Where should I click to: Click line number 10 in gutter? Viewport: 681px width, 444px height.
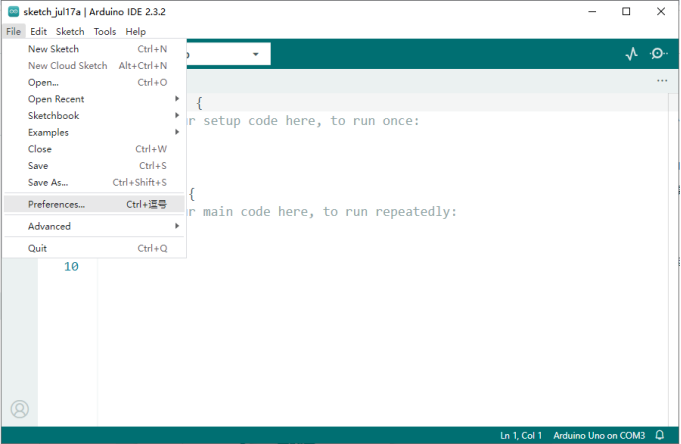pos(71,266)
